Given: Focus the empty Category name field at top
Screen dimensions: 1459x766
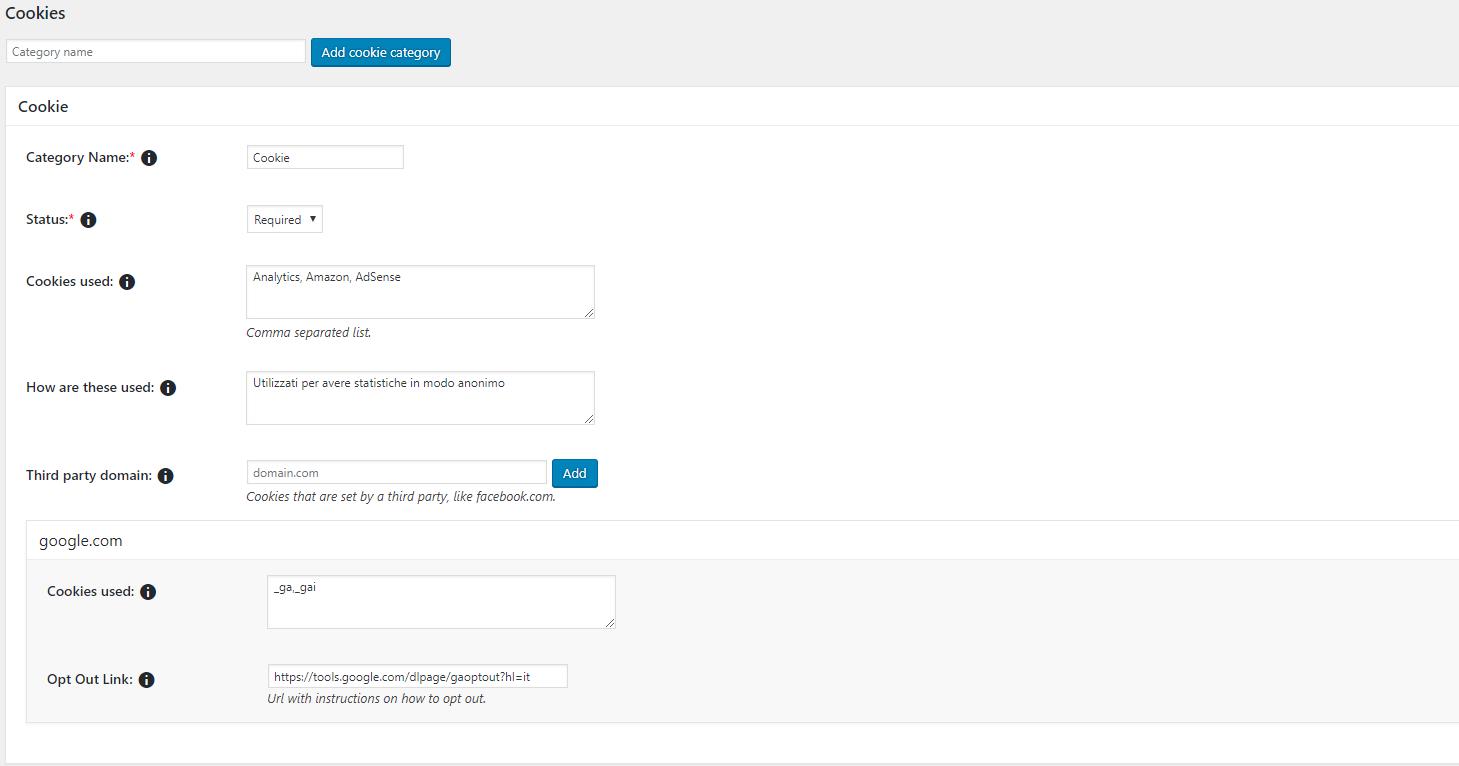Looking at the screenshot, I should click(156, 52).
